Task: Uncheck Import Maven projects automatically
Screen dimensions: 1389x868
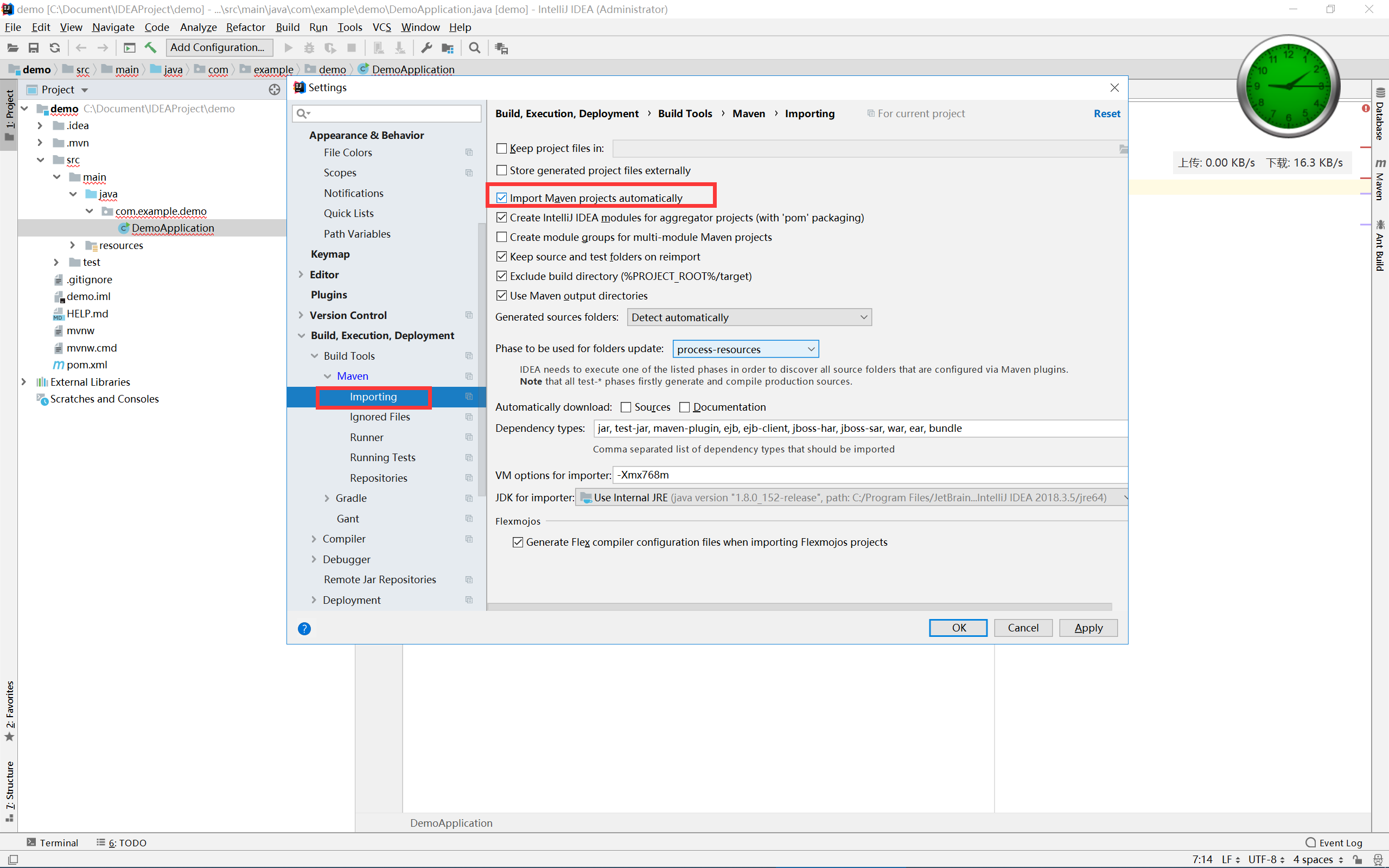Action: (502, 198)
